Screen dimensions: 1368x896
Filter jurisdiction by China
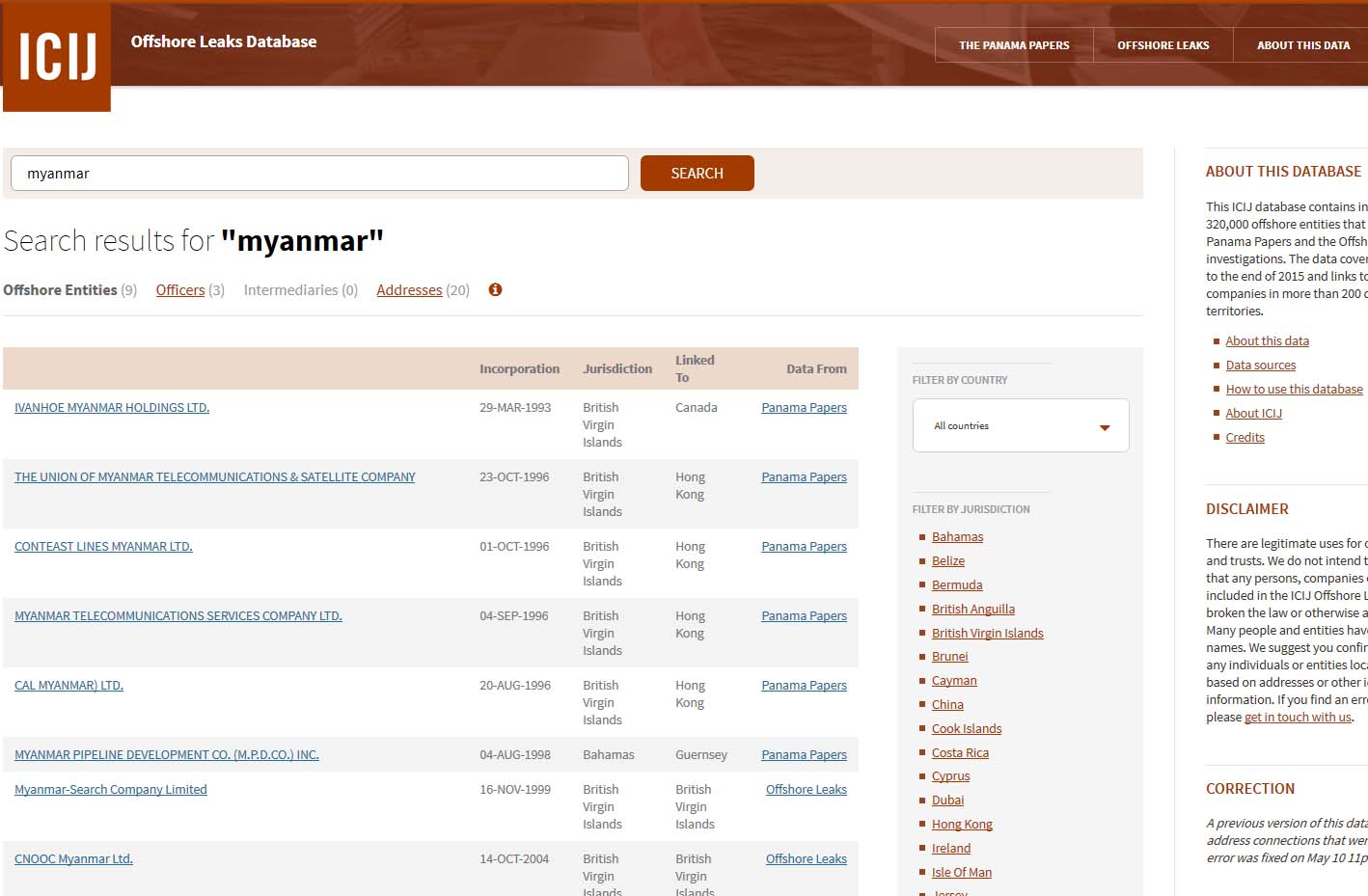click(947, 705)
